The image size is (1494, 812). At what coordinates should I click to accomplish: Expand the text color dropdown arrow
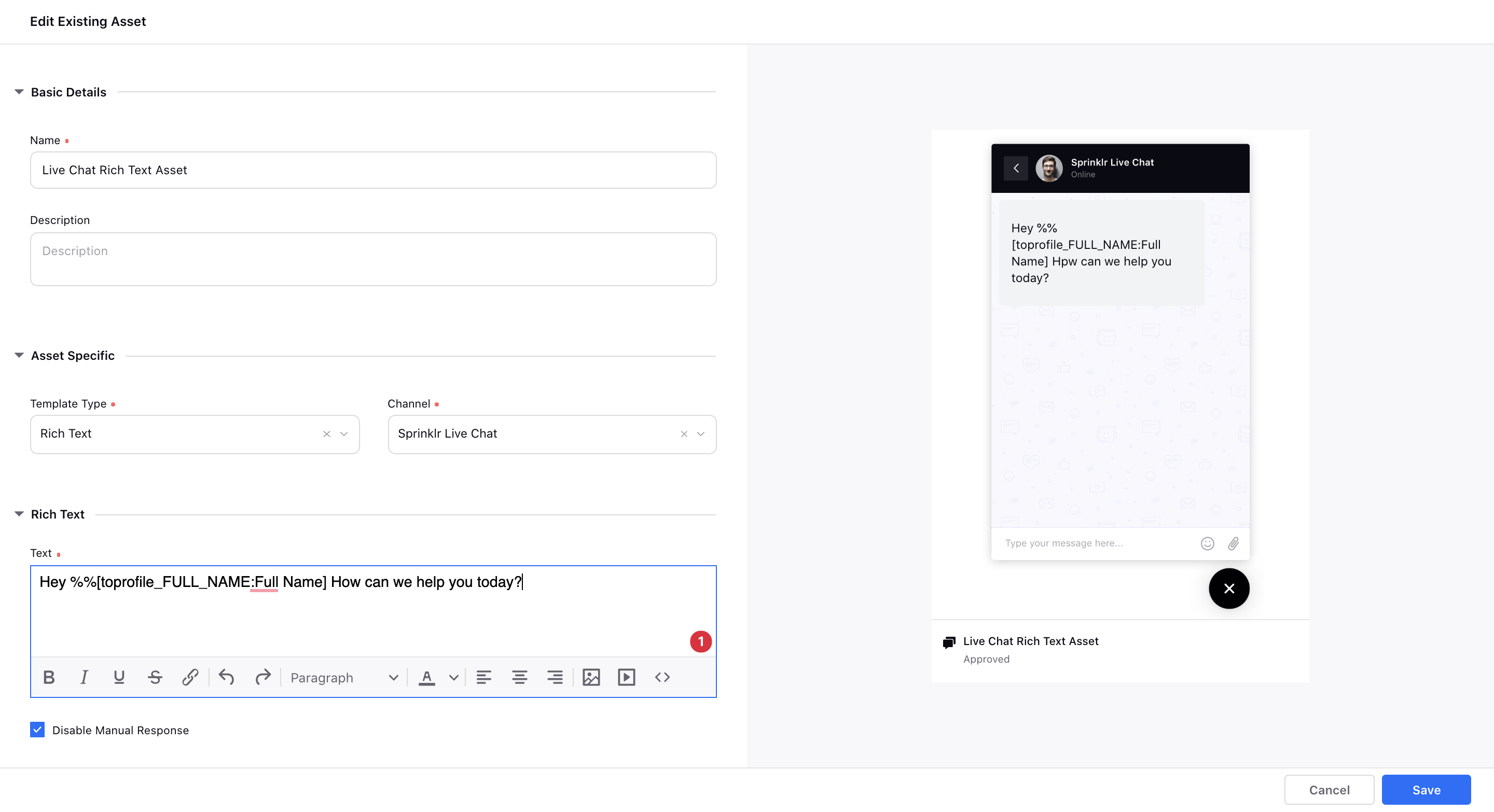pos(453,678)
